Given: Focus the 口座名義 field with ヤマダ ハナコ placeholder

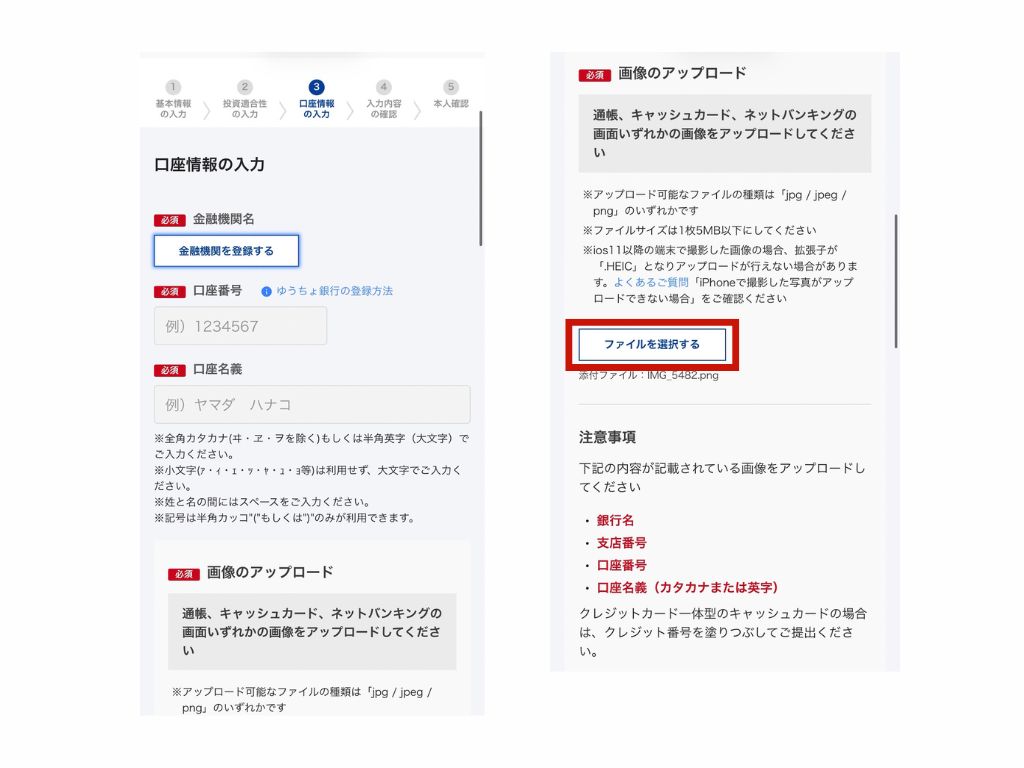Looking at the screenshot, I should pos(312,405).
